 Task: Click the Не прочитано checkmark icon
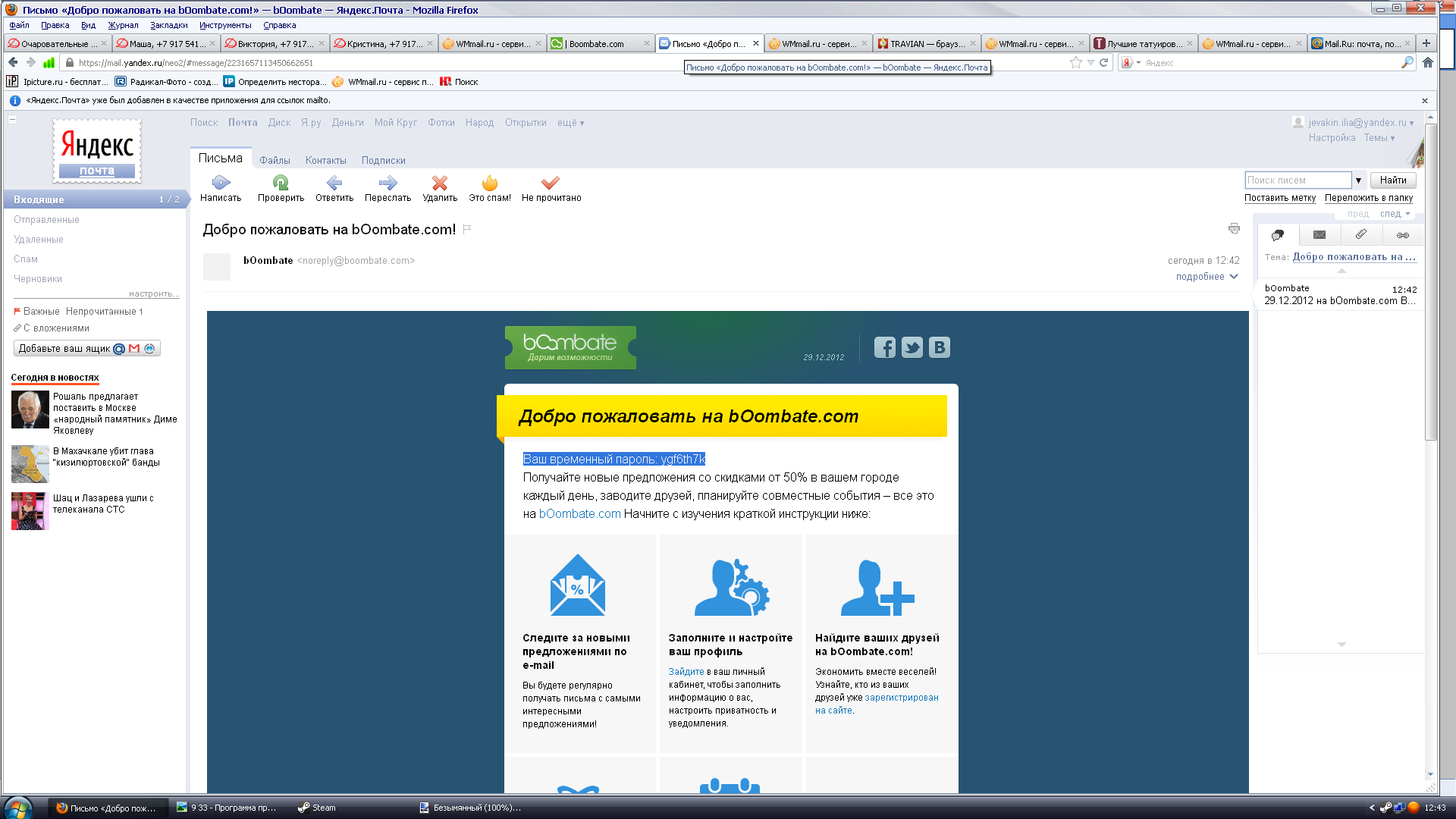coord(551,183)
